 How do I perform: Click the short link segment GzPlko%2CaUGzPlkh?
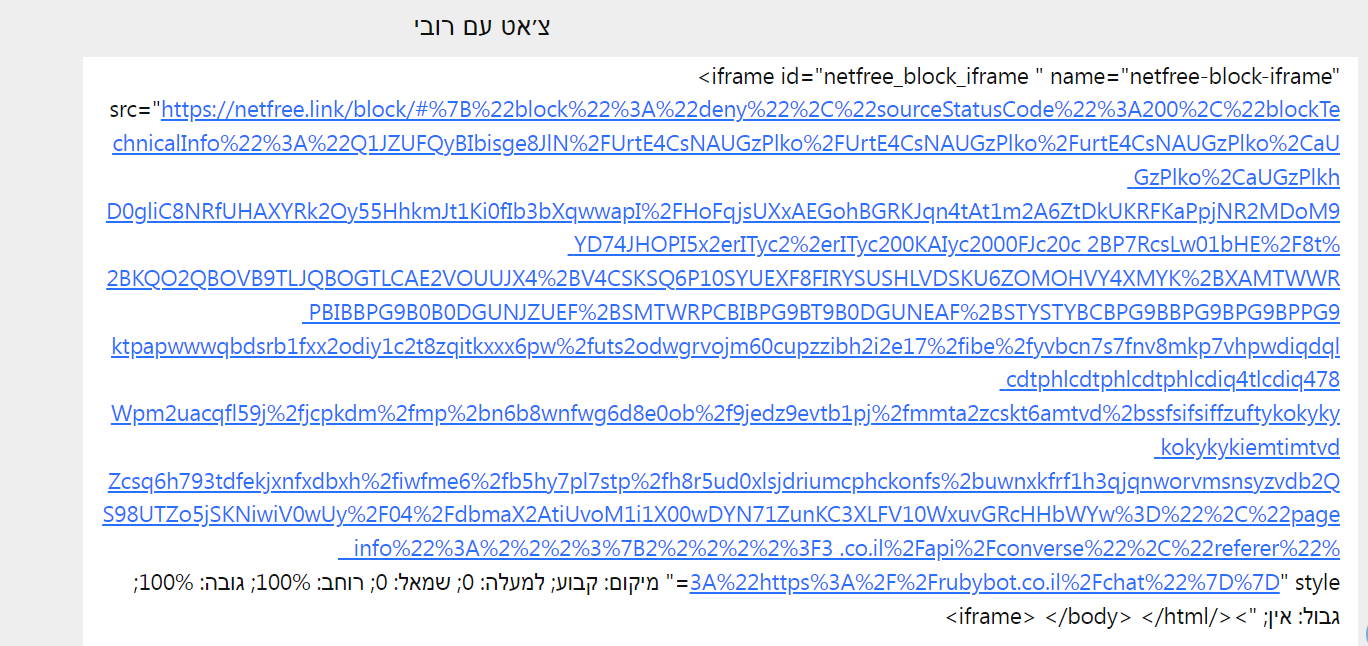coord(1233,178)
